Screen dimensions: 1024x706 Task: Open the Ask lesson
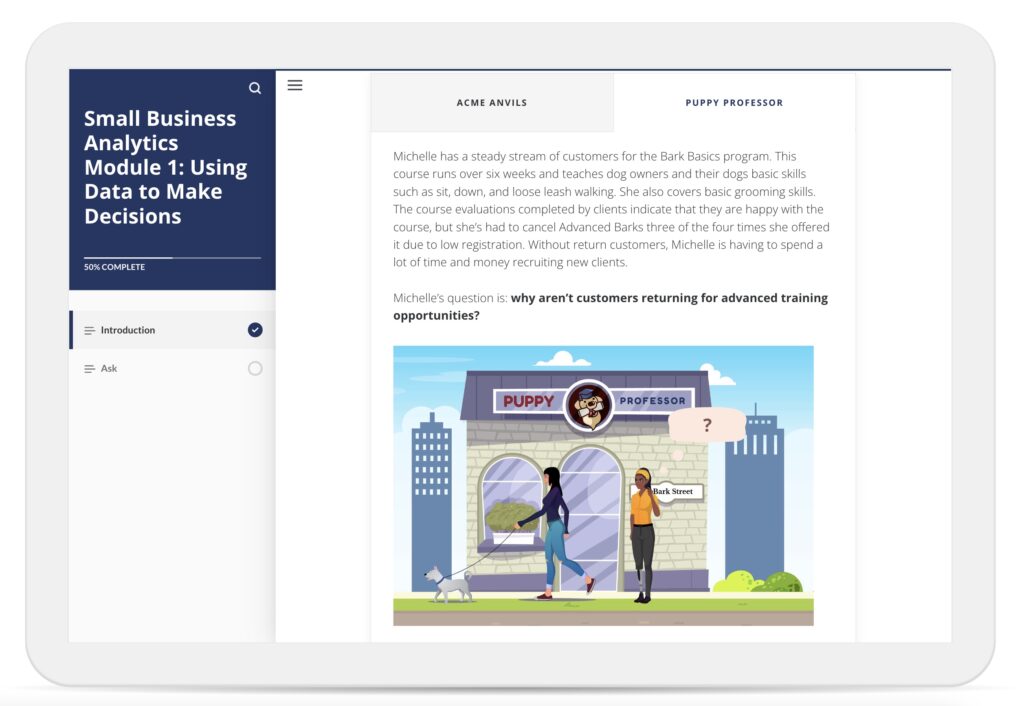tap(109, 369)
